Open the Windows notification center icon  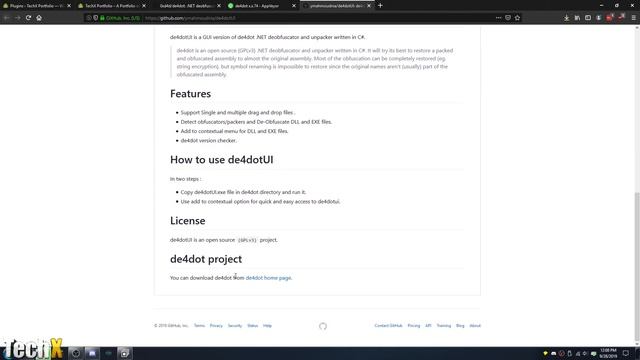point(626,353)
